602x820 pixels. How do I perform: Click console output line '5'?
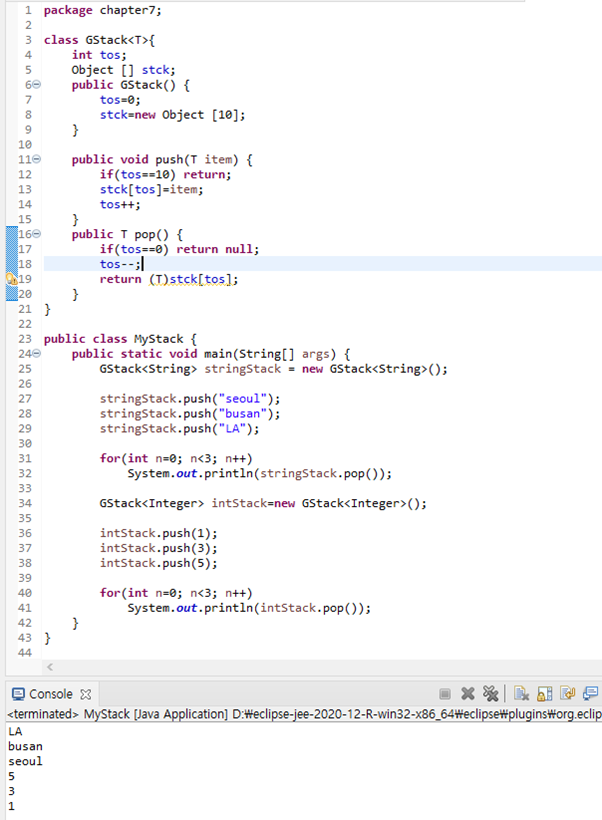12,777
